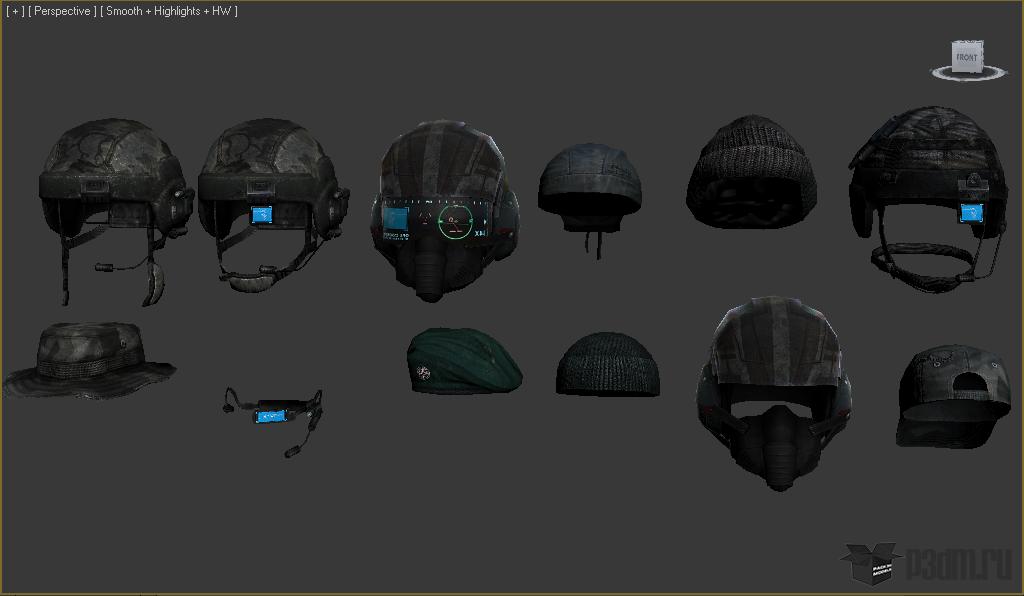Click the ViewCube compass ring
Screen dimensions: 1024x596
pyautogui.click(x=967, y=74)
